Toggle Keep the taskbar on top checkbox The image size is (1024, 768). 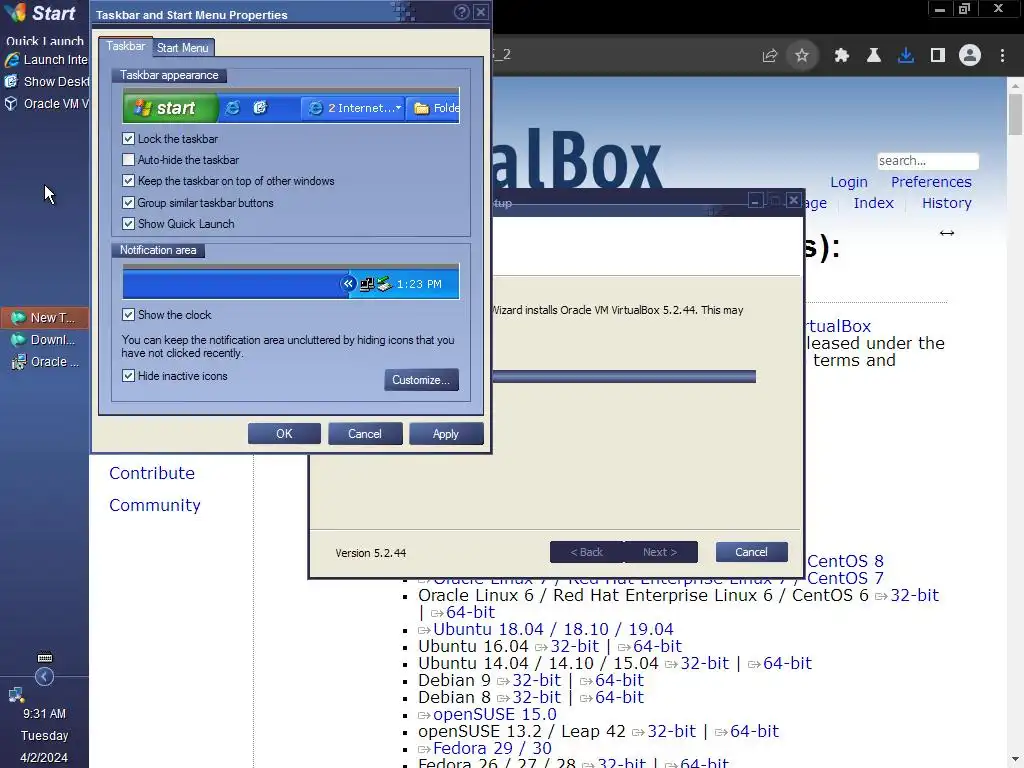click(129, 181)
